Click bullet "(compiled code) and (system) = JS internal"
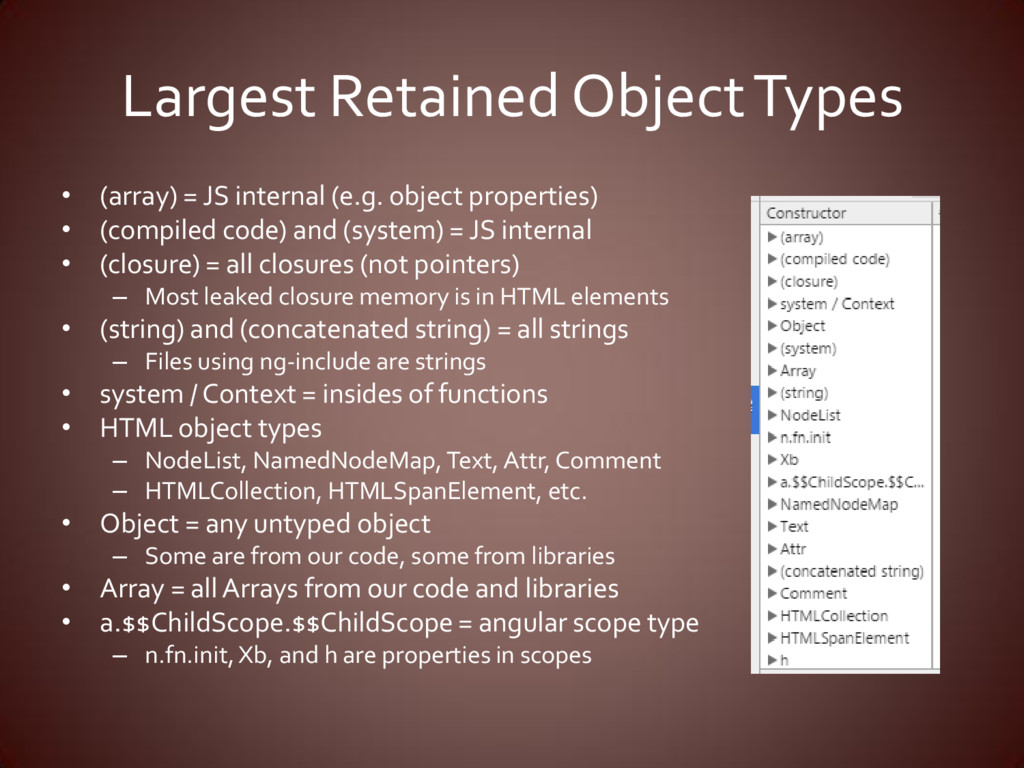Image resolution: width=1024 pixels, height=768 pixels. coord(346,231)
